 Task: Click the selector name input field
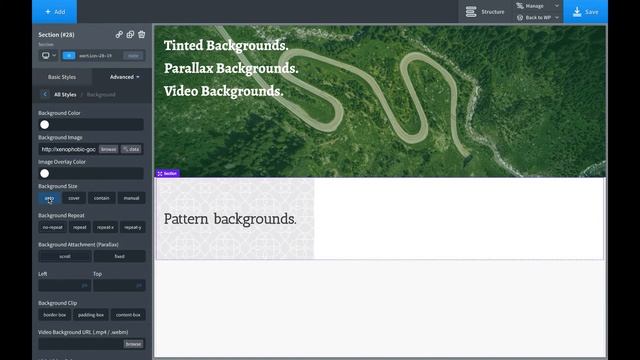tap(99, 56)
